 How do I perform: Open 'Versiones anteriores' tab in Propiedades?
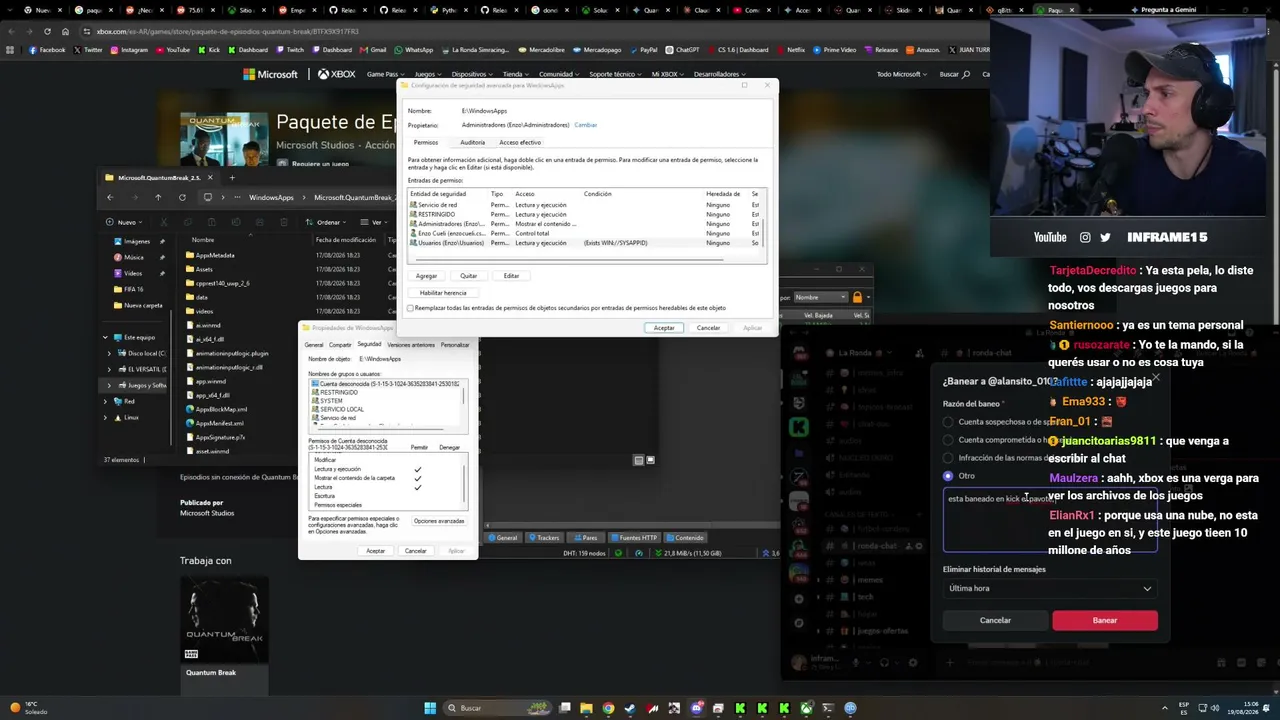(x=411, y=345)
